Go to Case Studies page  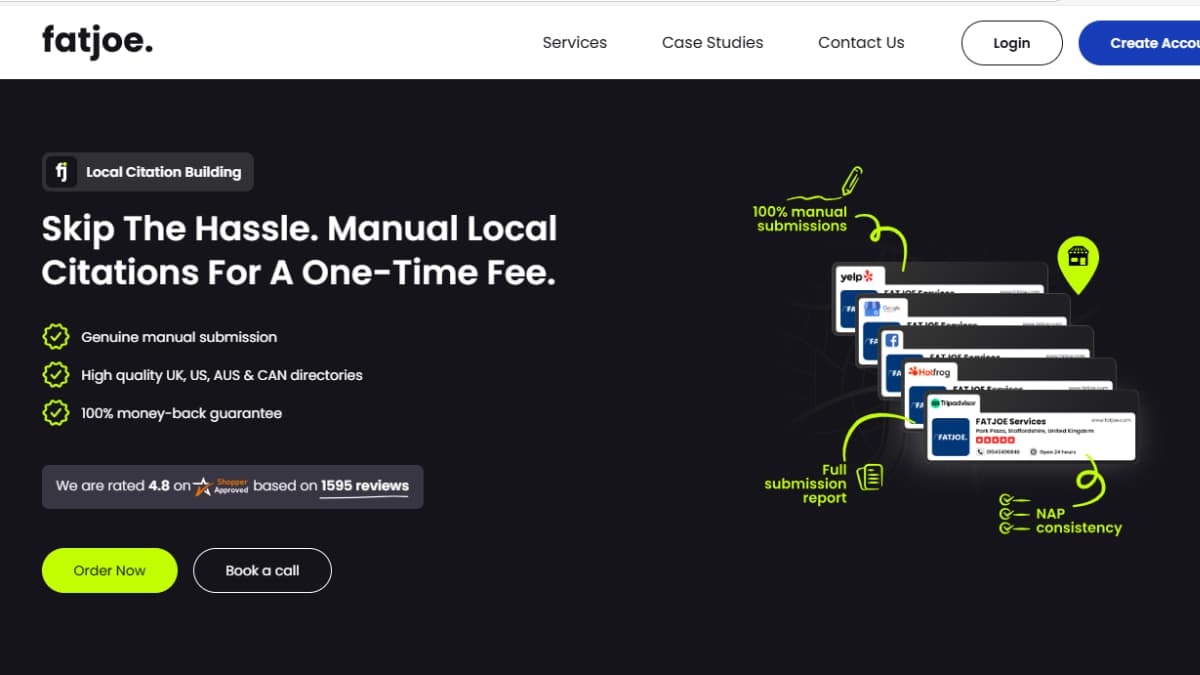[712, 43]
